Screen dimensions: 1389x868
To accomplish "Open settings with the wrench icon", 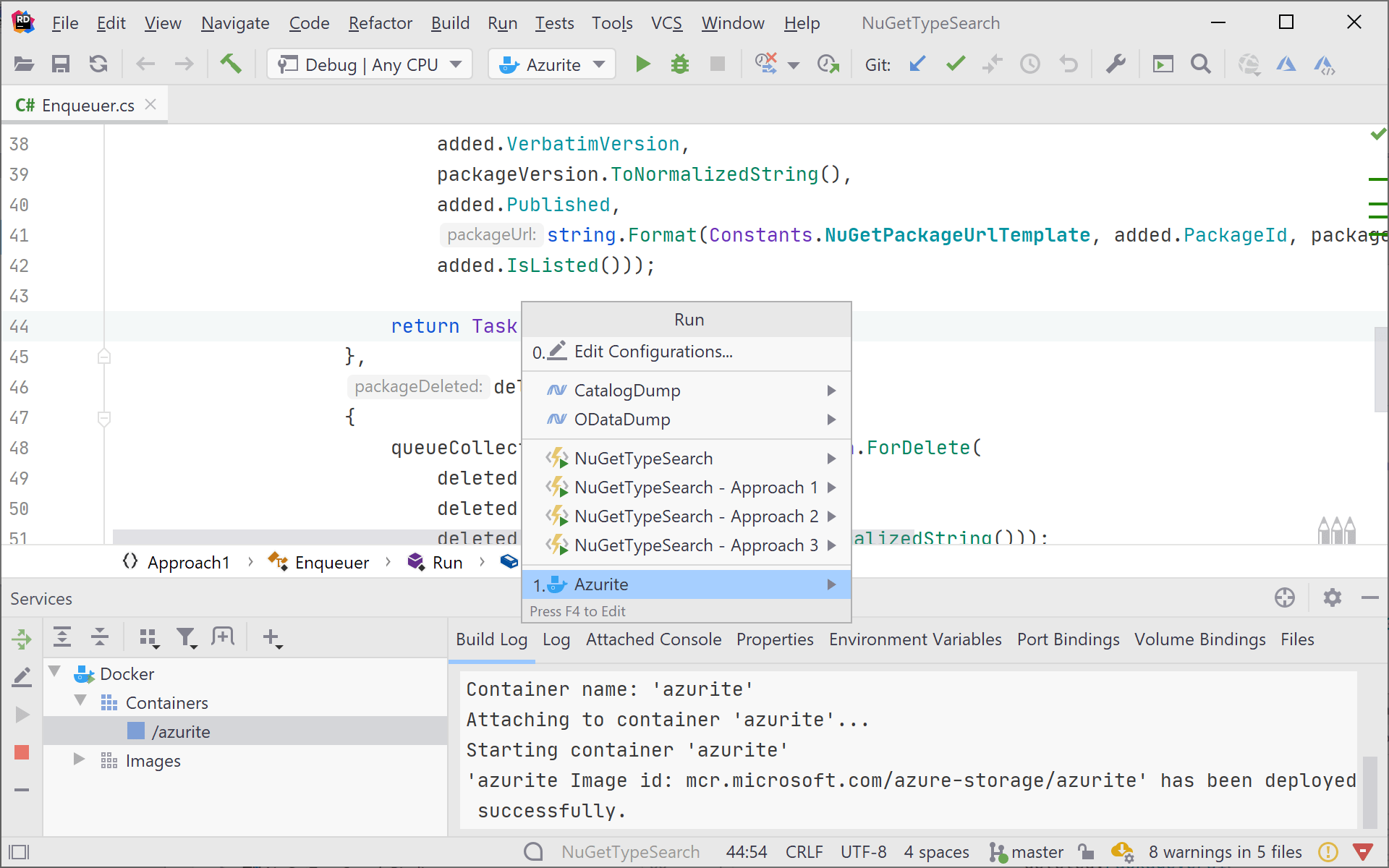I will pyautogui.click(x=1116, y=64).
